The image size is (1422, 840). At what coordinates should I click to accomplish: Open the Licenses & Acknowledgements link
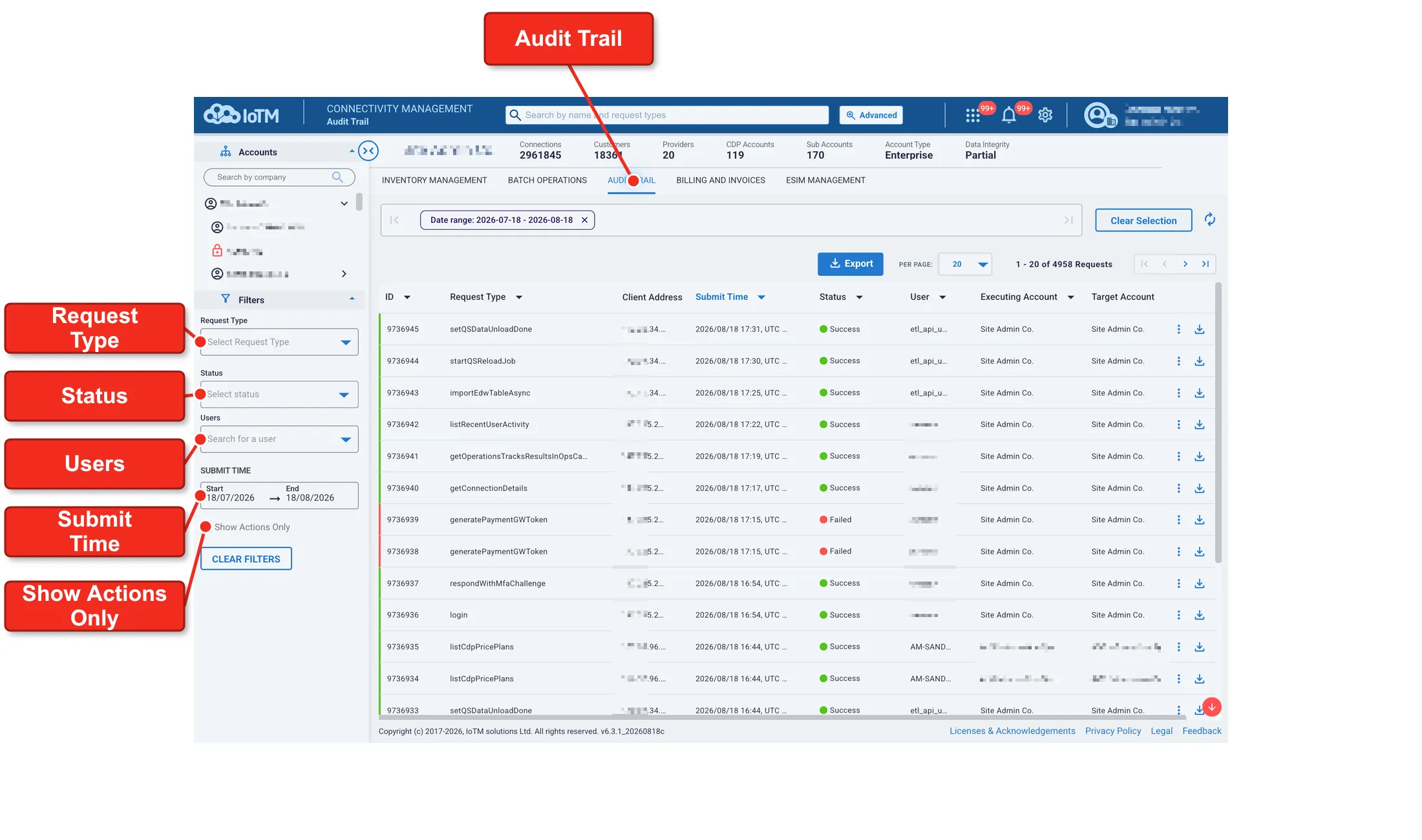(1012, 731)
